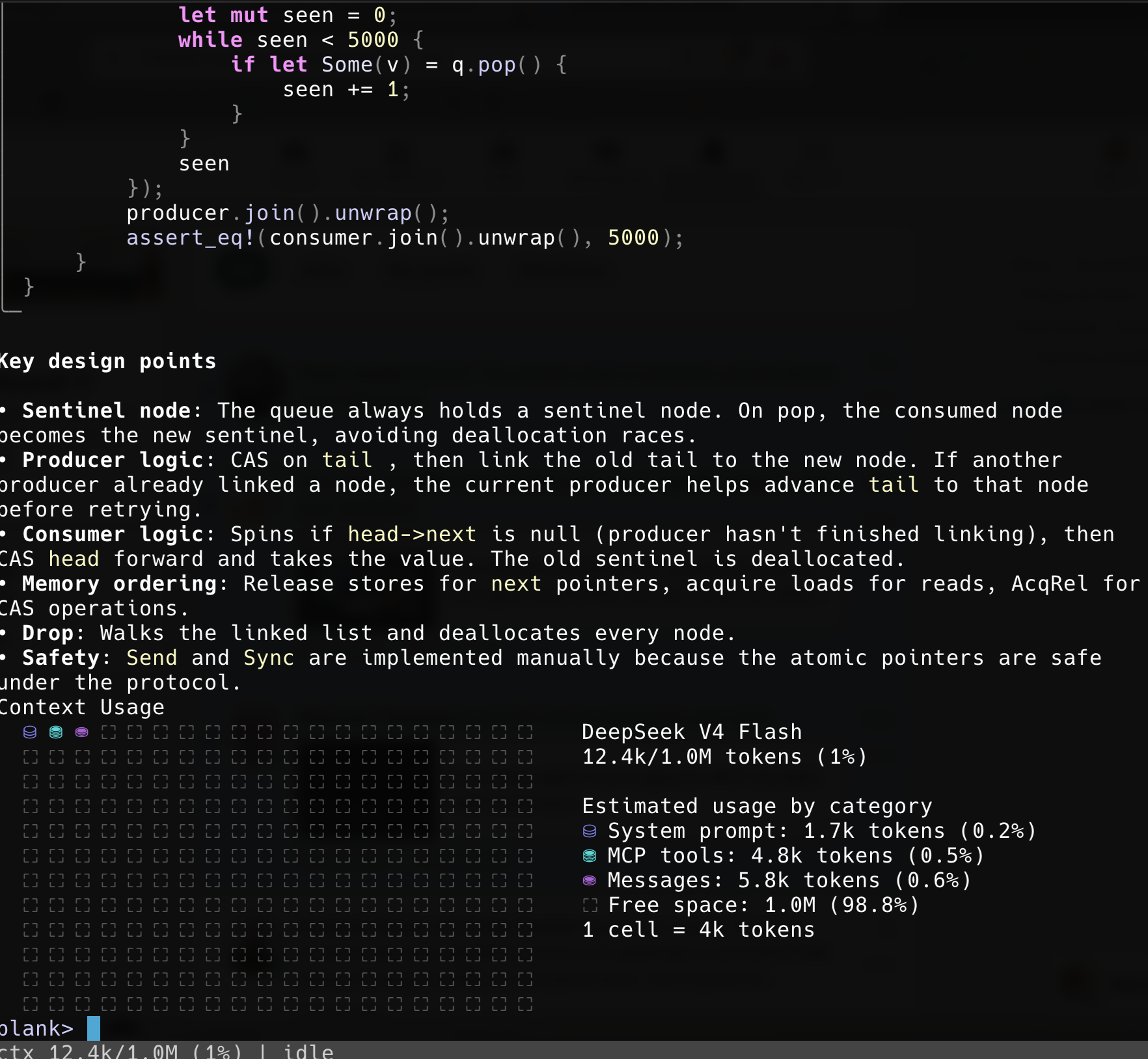Click the 'head->next' code term
This screenshot has width=1148, height=1059.
tap(412, 534)
